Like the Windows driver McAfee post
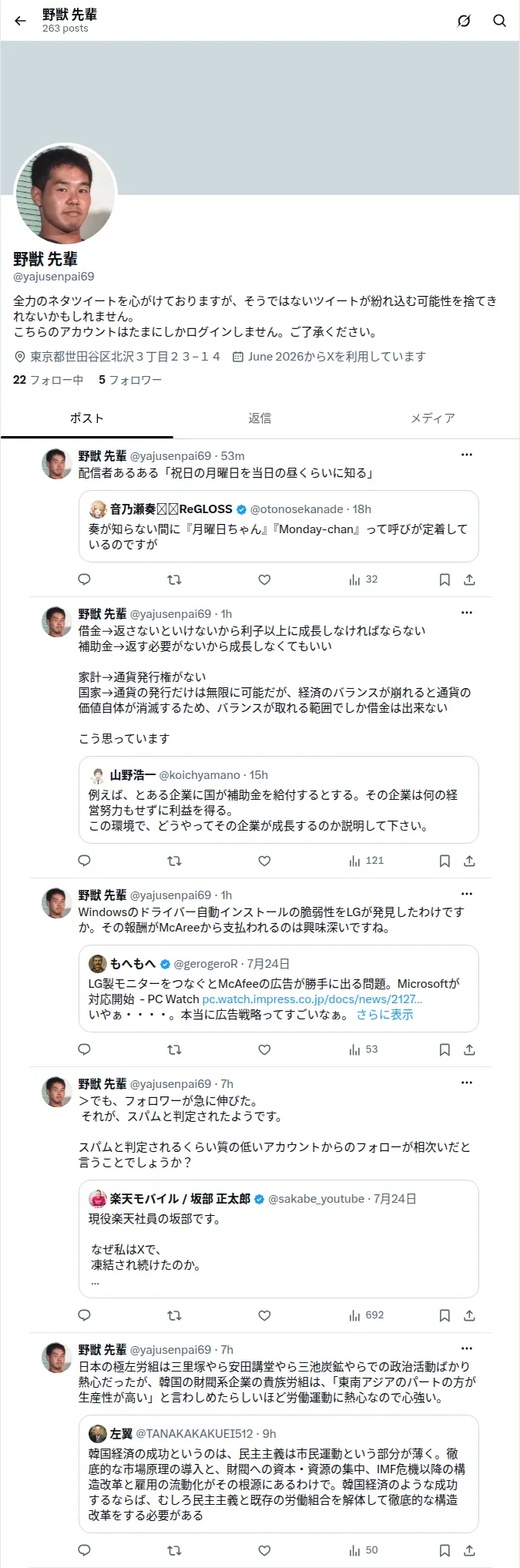 264,1049
